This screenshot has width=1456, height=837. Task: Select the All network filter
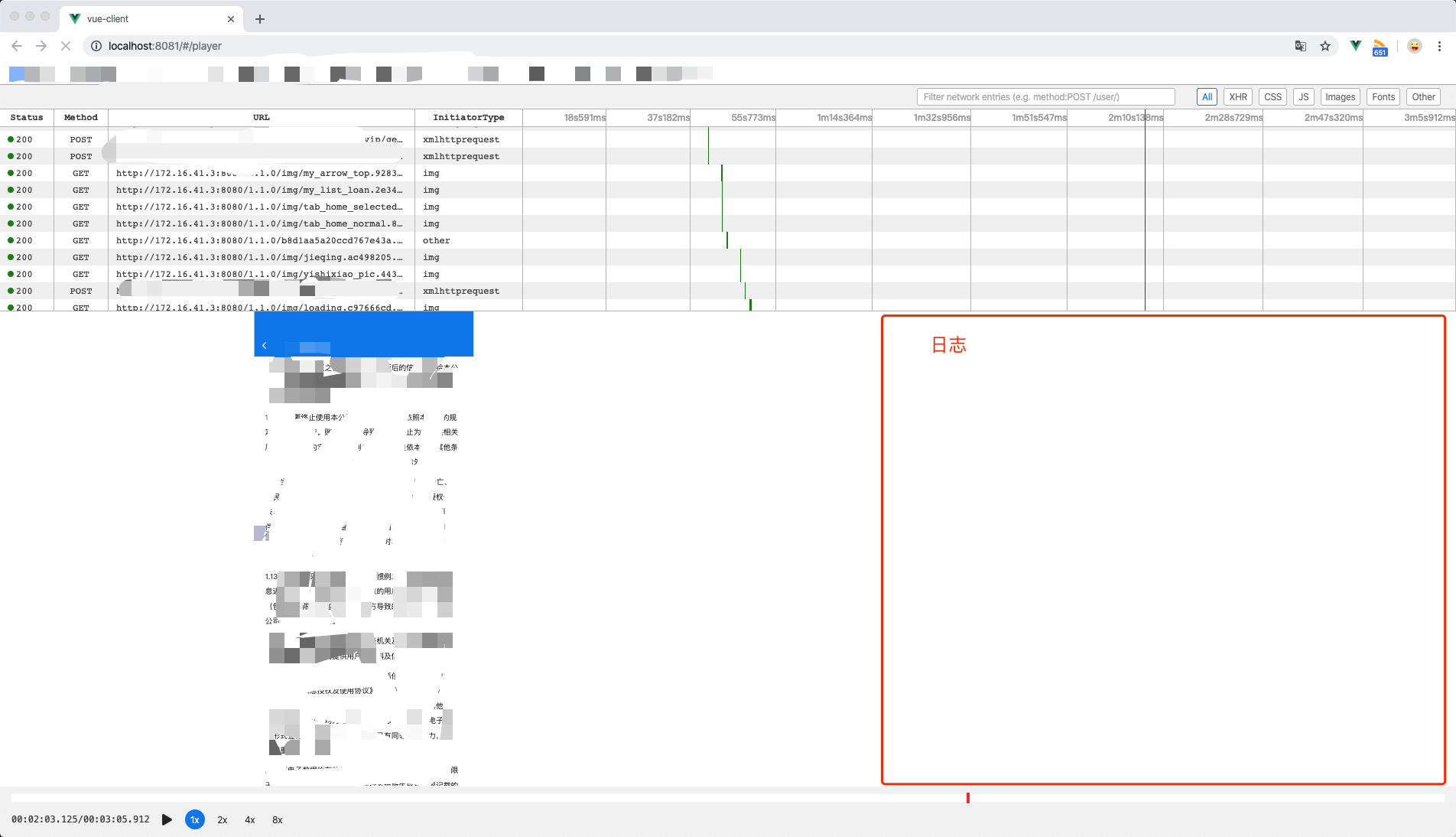[x=1207, y=97]
